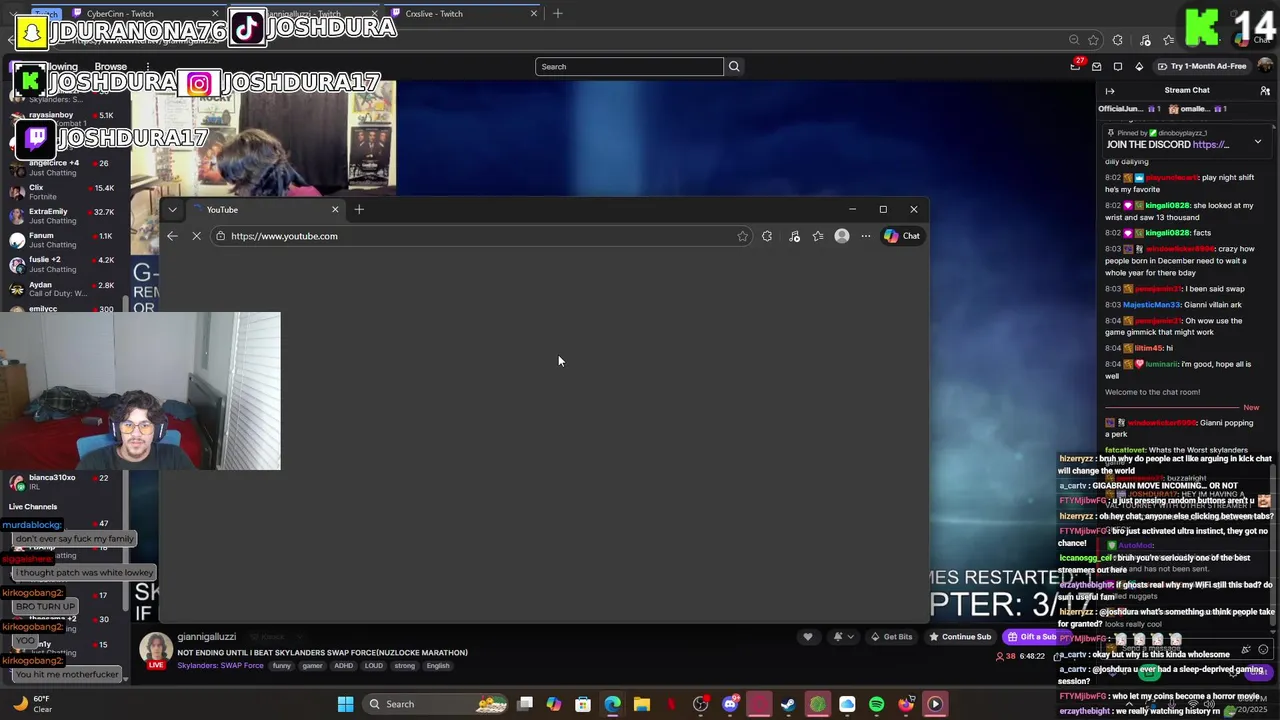Click the giannigalluzzi streamer avatar
The width and height of the screenshot is (1280, 720).
tap(156, 650)
